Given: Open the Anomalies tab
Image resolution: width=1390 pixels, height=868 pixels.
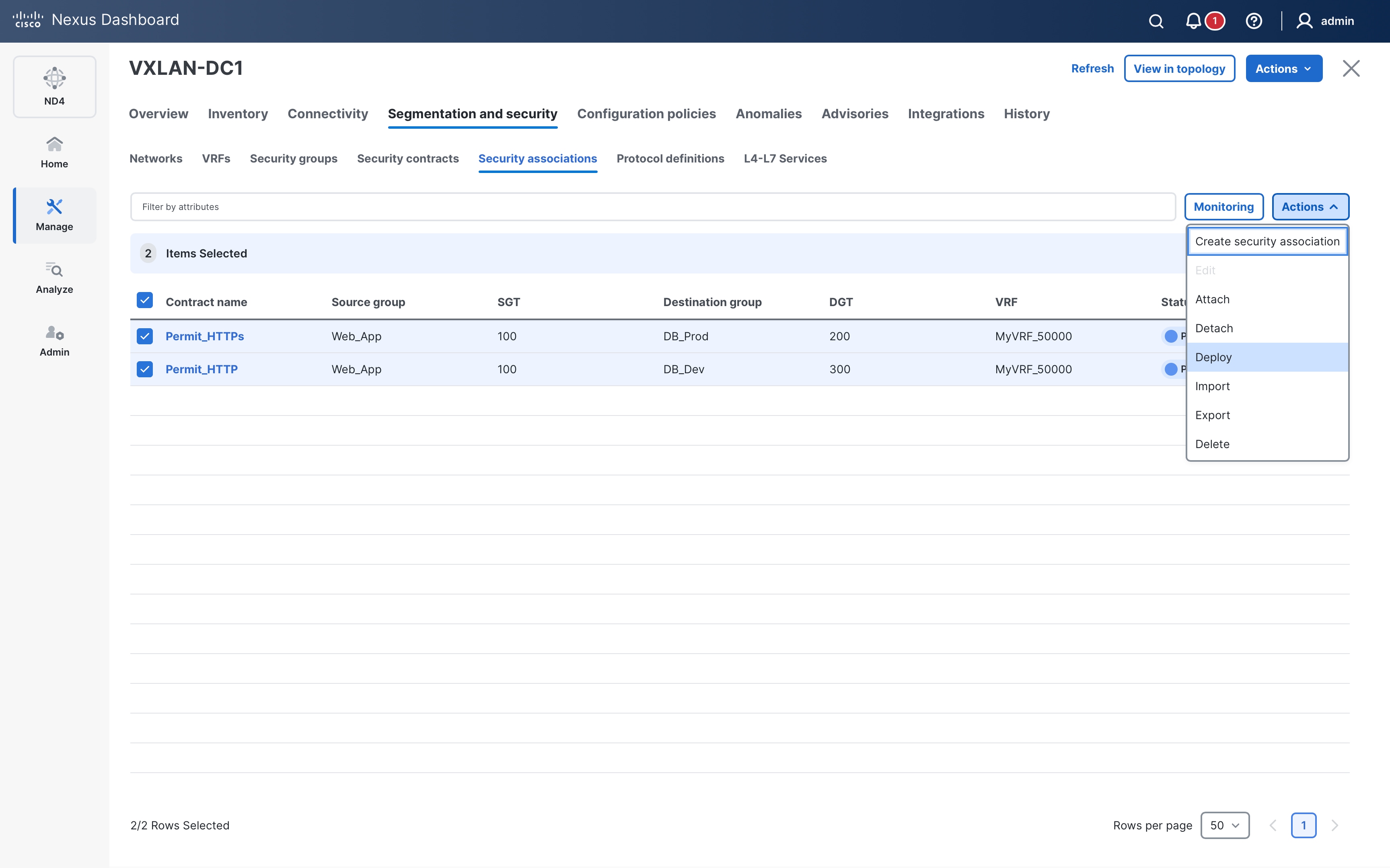Looking at the screenshot, I should coord(769,114).
